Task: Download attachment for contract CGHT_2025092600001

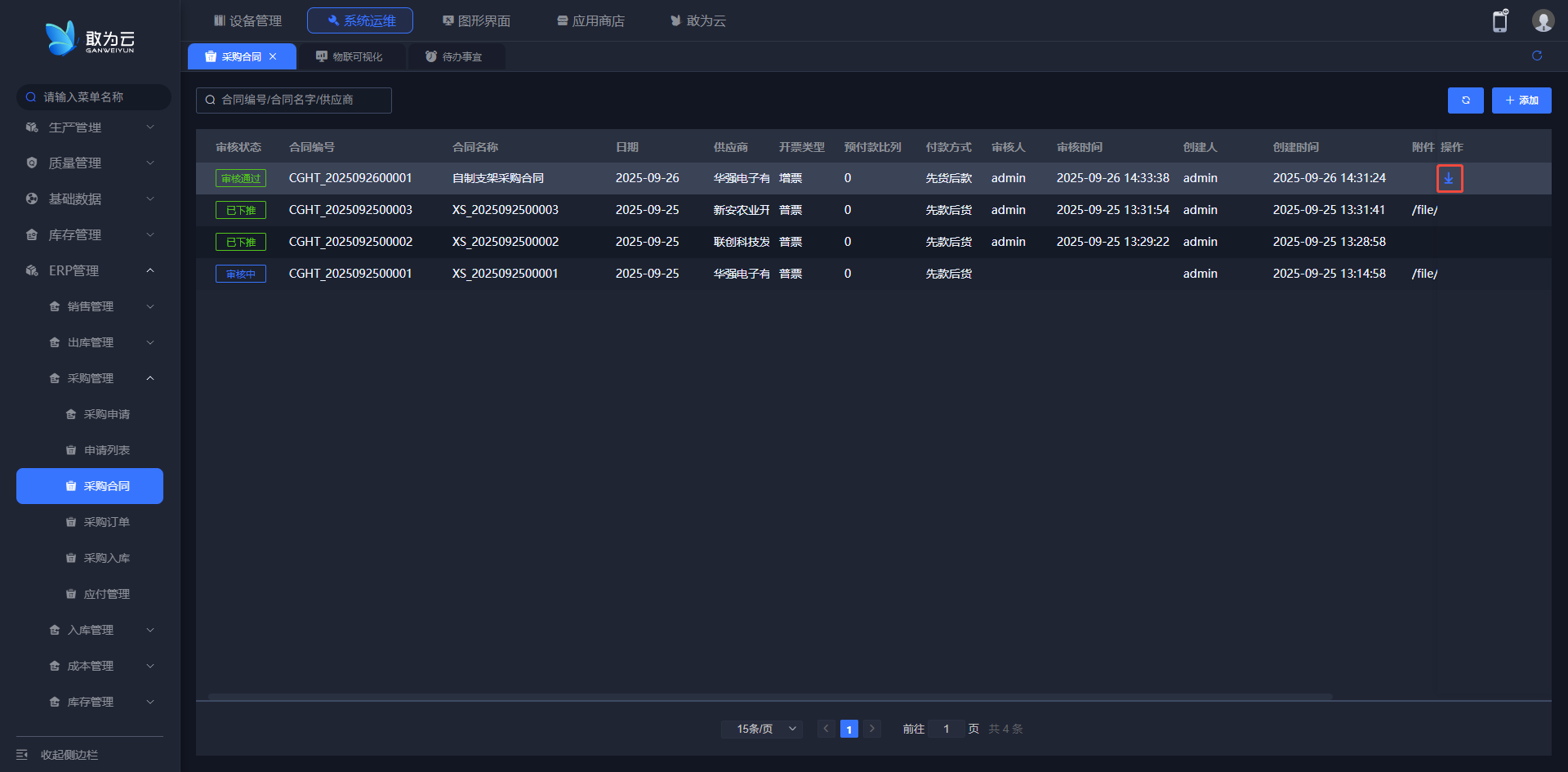Action: (1449, 178)
